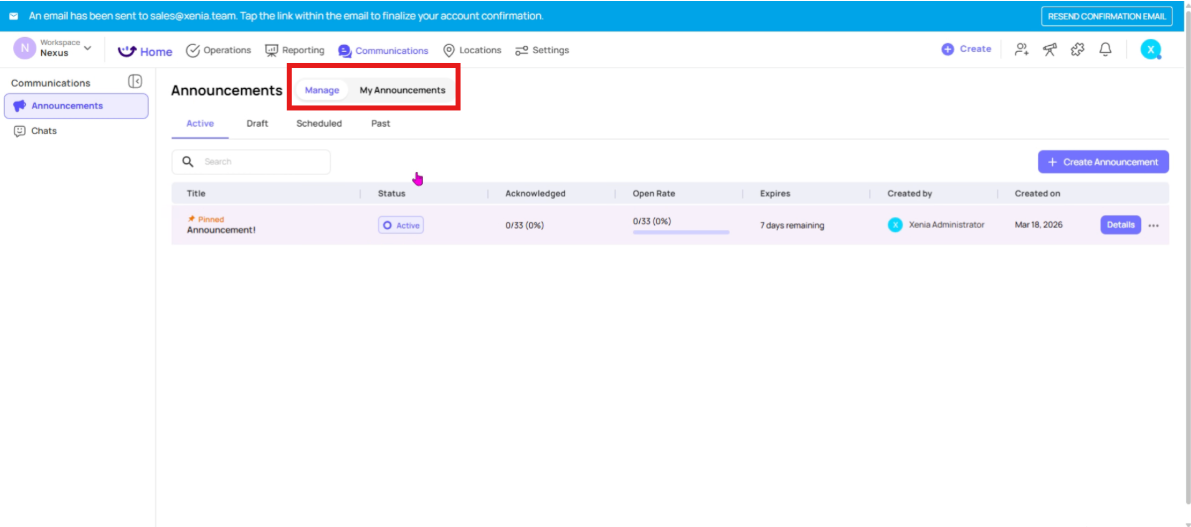Click the Open Rate progress bar
1191x527 pixels.
click(x=681, y=232)
